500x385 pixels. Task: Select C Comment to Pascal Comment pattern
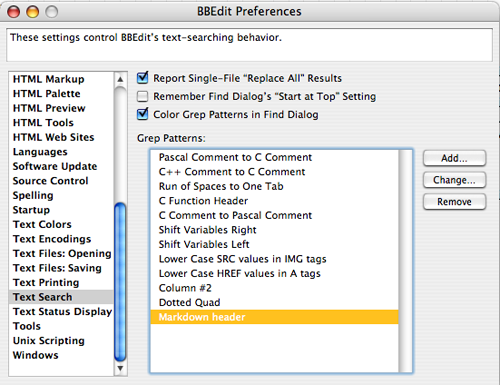[x=274, y=215]
